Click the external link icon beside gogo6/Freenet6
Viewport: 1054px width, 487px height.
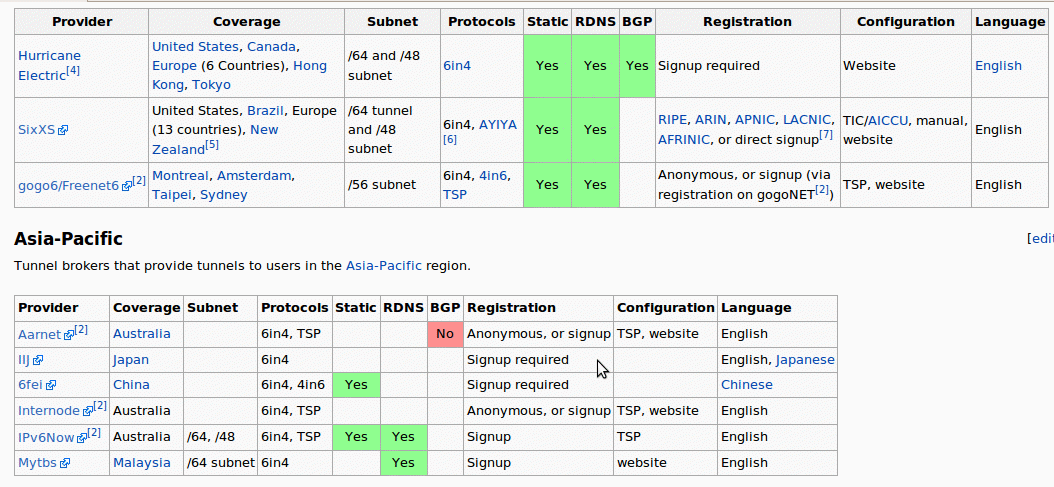(x=126, y=186)
